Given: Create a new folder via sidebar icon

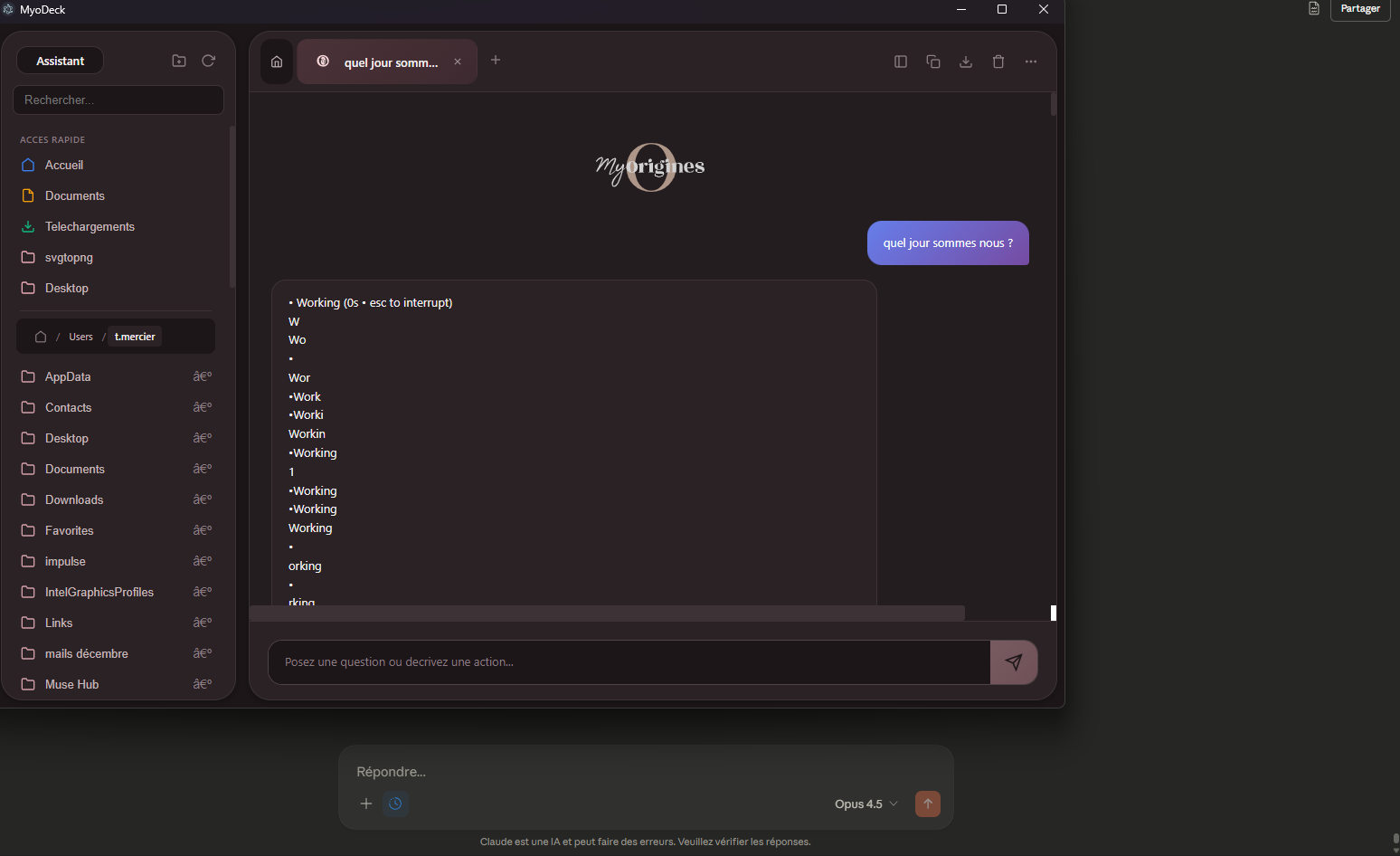Looking at the screenshot, I should [179, 61].
